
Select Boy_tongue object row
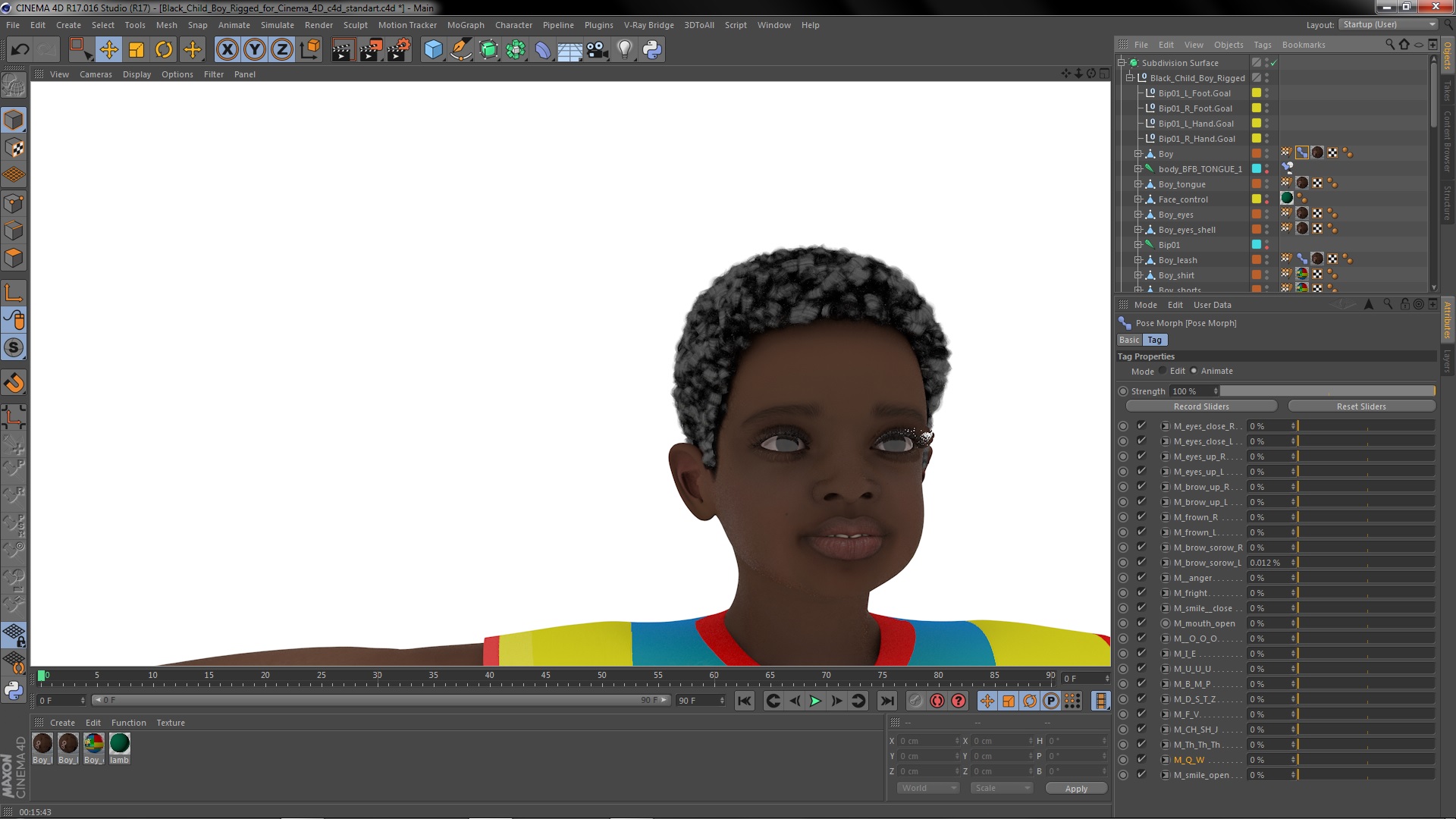[1181, 184]
